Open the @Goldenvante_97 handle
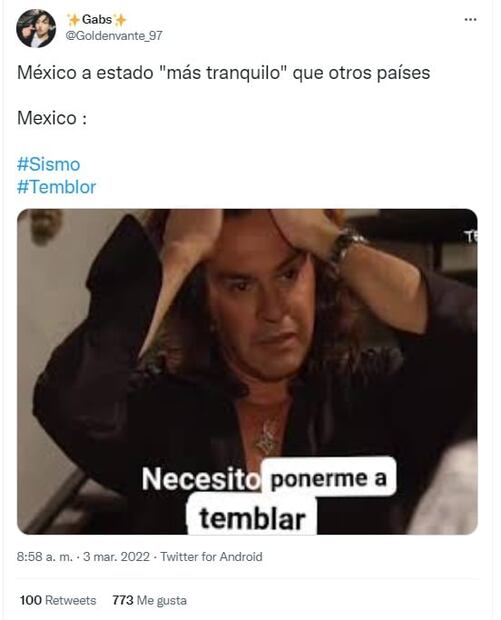This screenshot has height=620, width=501. tap(114, 36)
